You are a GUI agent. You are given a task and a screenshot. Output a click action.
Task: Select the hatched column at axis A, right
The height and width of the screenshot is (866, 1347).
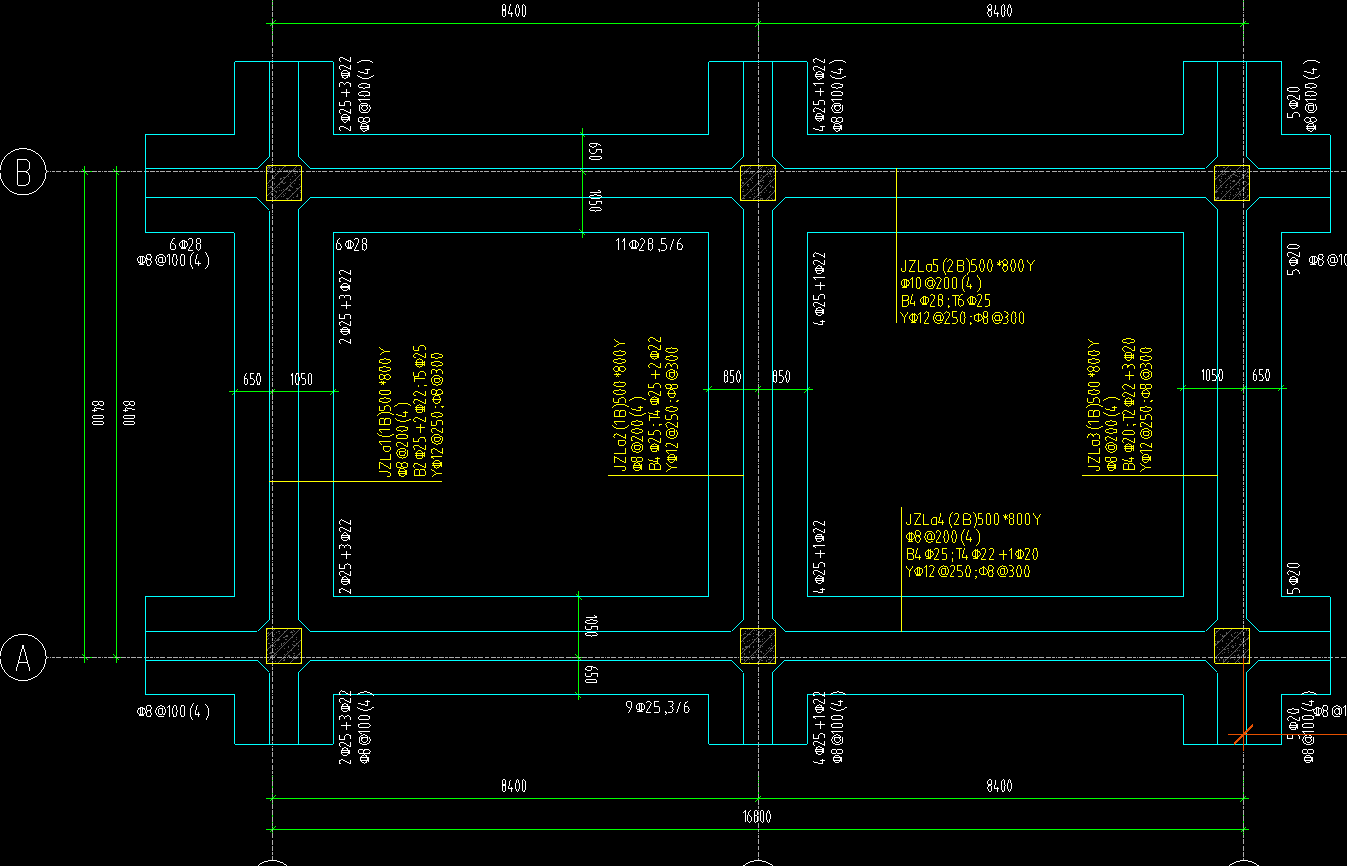1232,645
